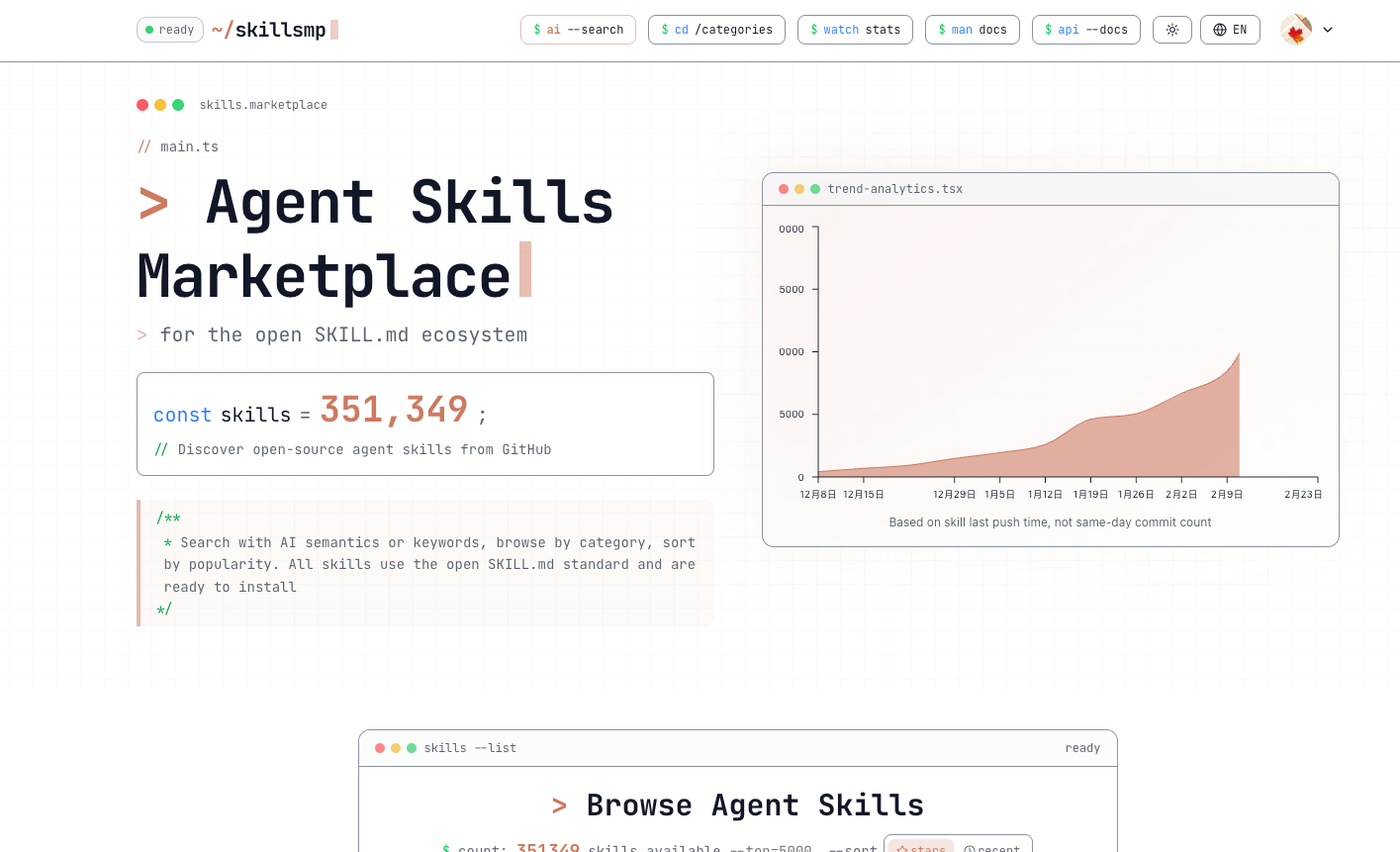Viewport: 1400px width, 852px height.
Task: Open man docs link
Action: click(x=972, y=30)
